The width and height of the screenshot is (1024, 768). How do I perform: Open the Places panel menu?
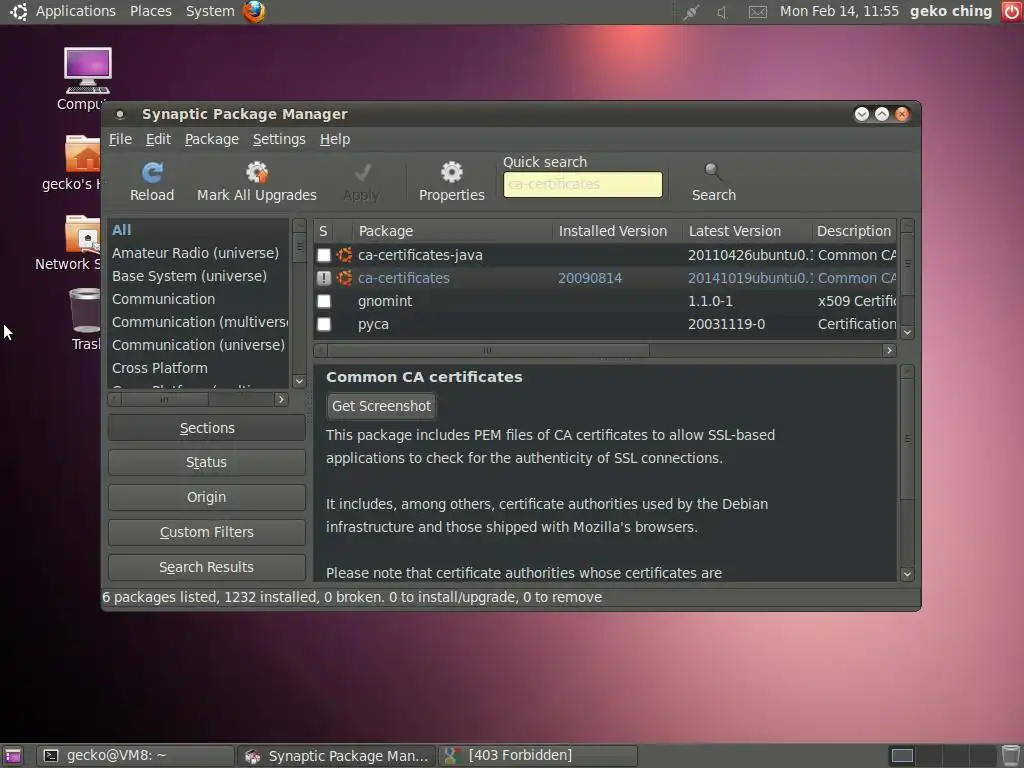tap(150, 11)
